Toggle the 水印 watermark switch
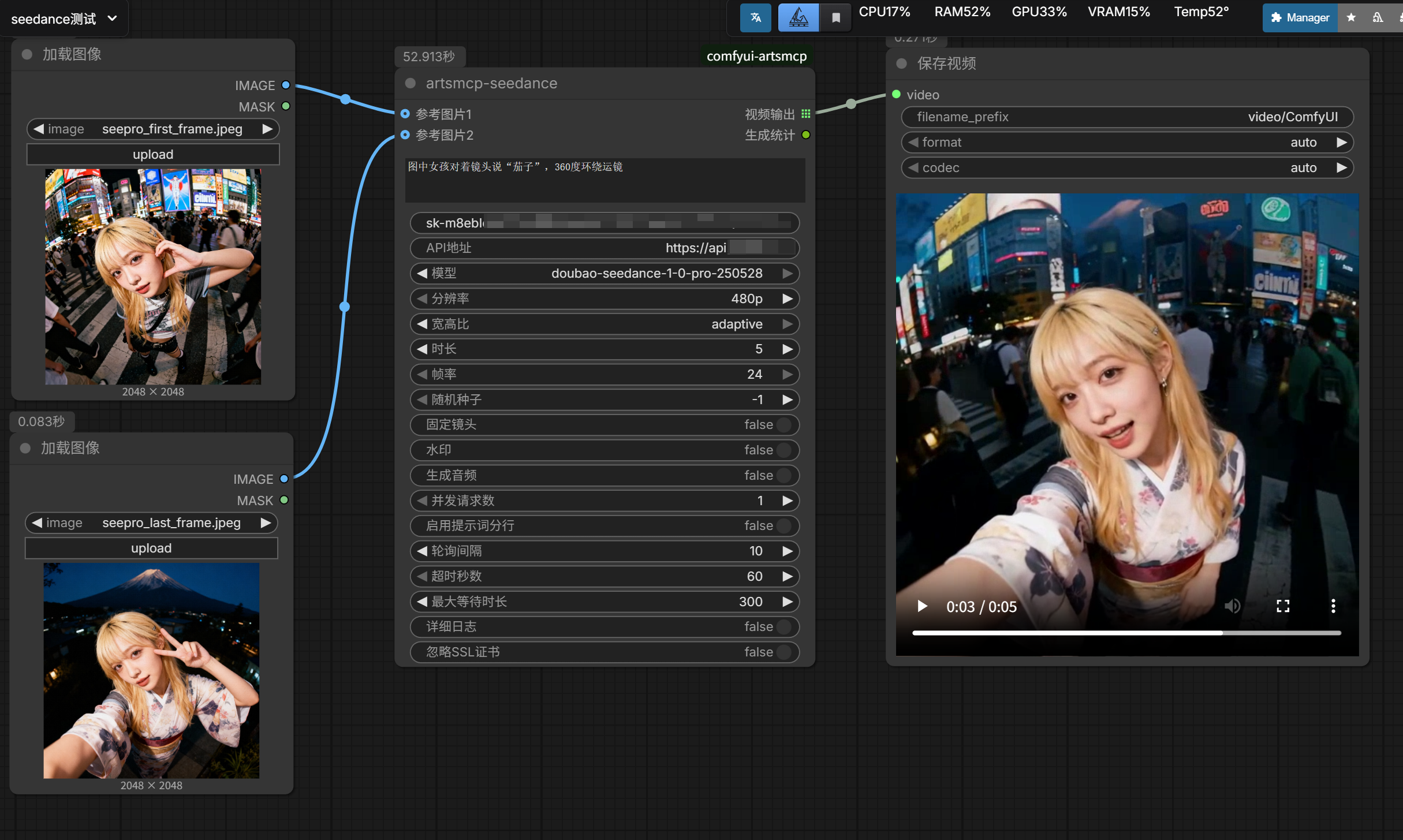This screenshot has height=840, width=1403. pos(783,450)
